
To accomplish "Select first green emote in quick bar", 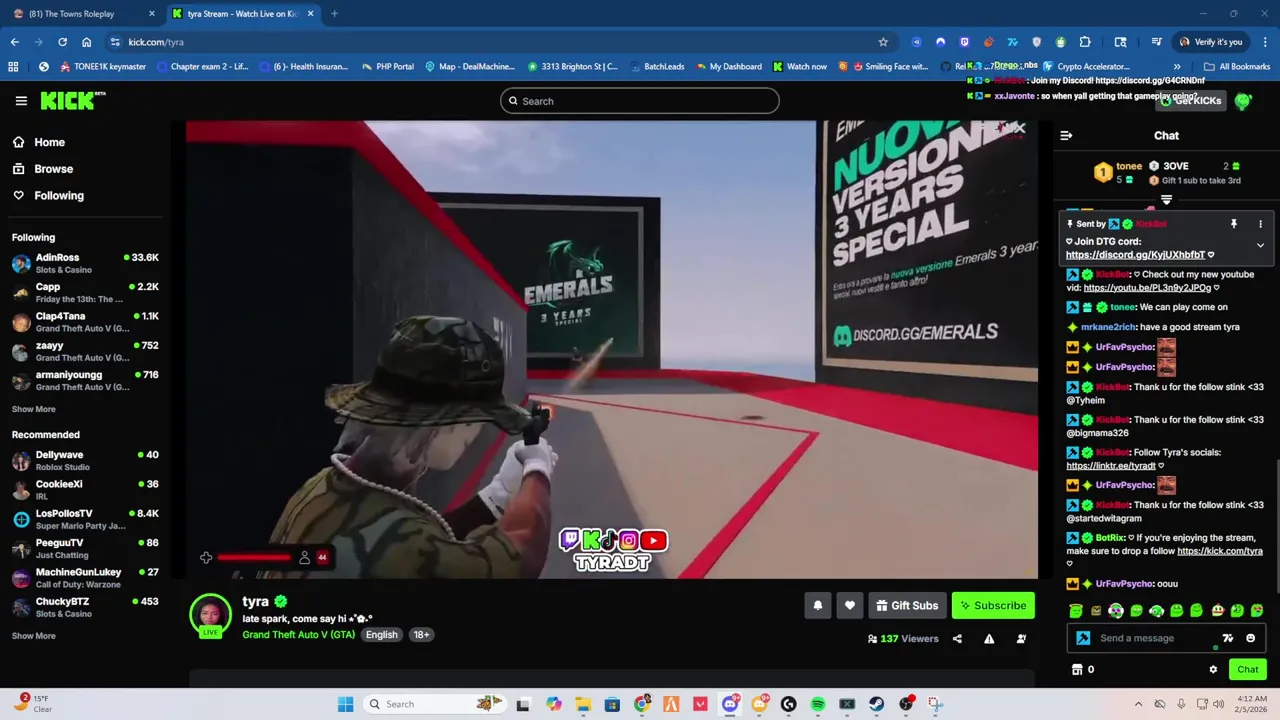I will point(1076,611).
